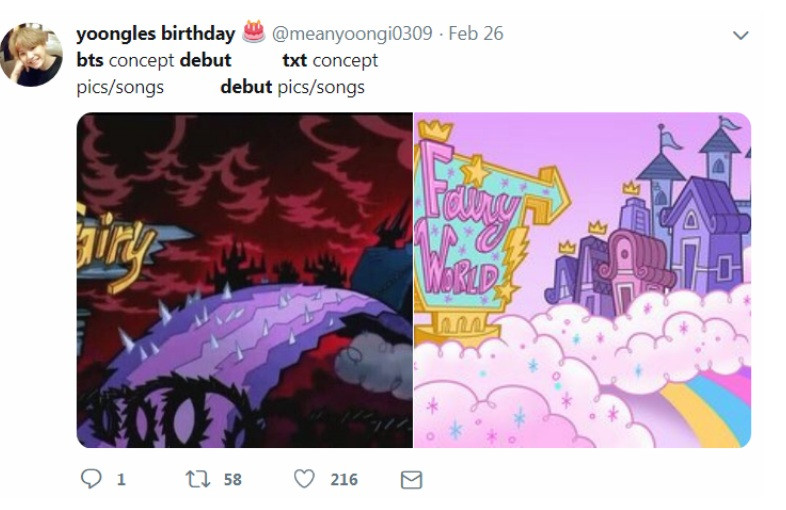View the pink Fairy World image
Image resolution: width=786 pixels, height=510 pixels.
582,280
